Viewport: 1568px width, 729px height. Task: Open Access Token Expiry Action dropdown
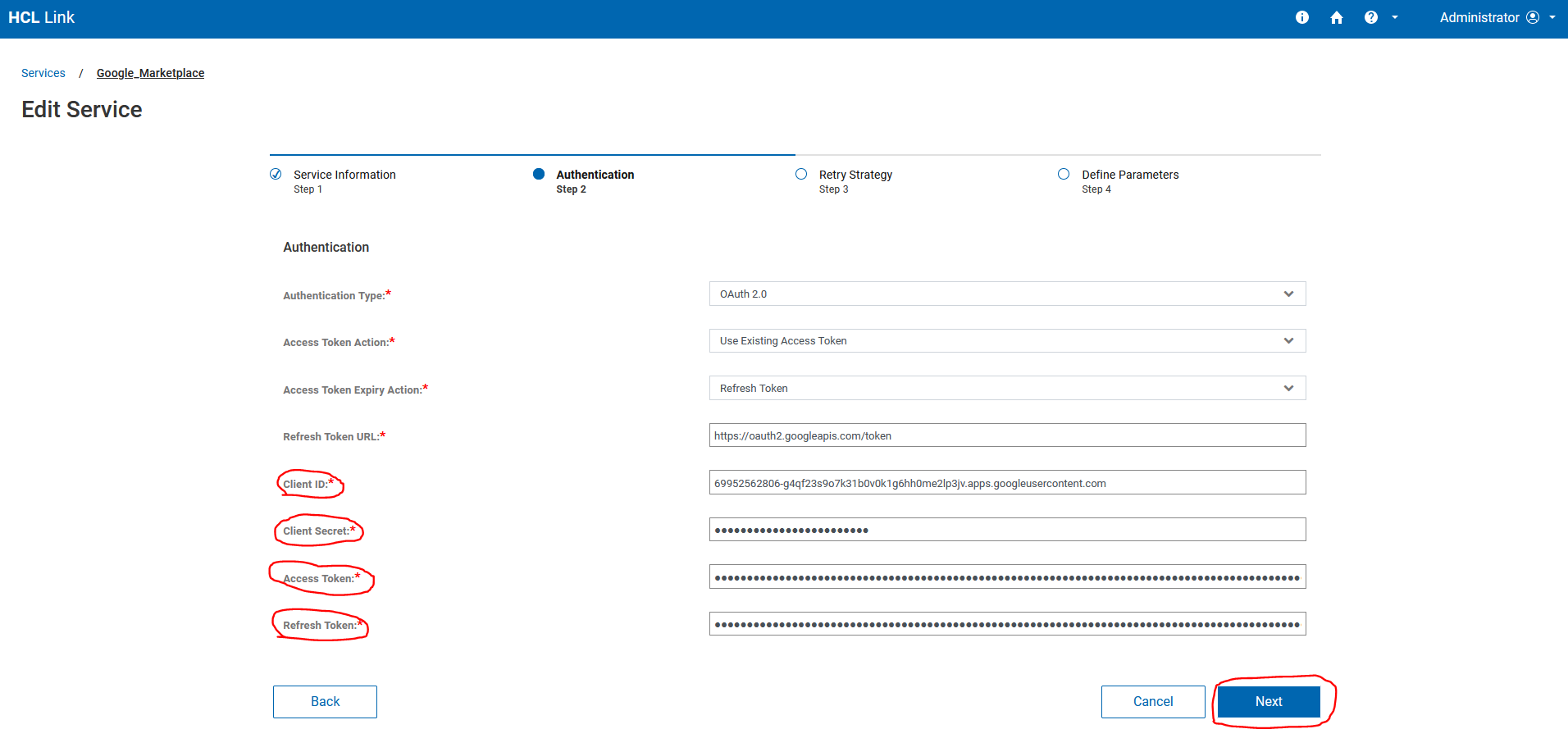coord(1007,388)
